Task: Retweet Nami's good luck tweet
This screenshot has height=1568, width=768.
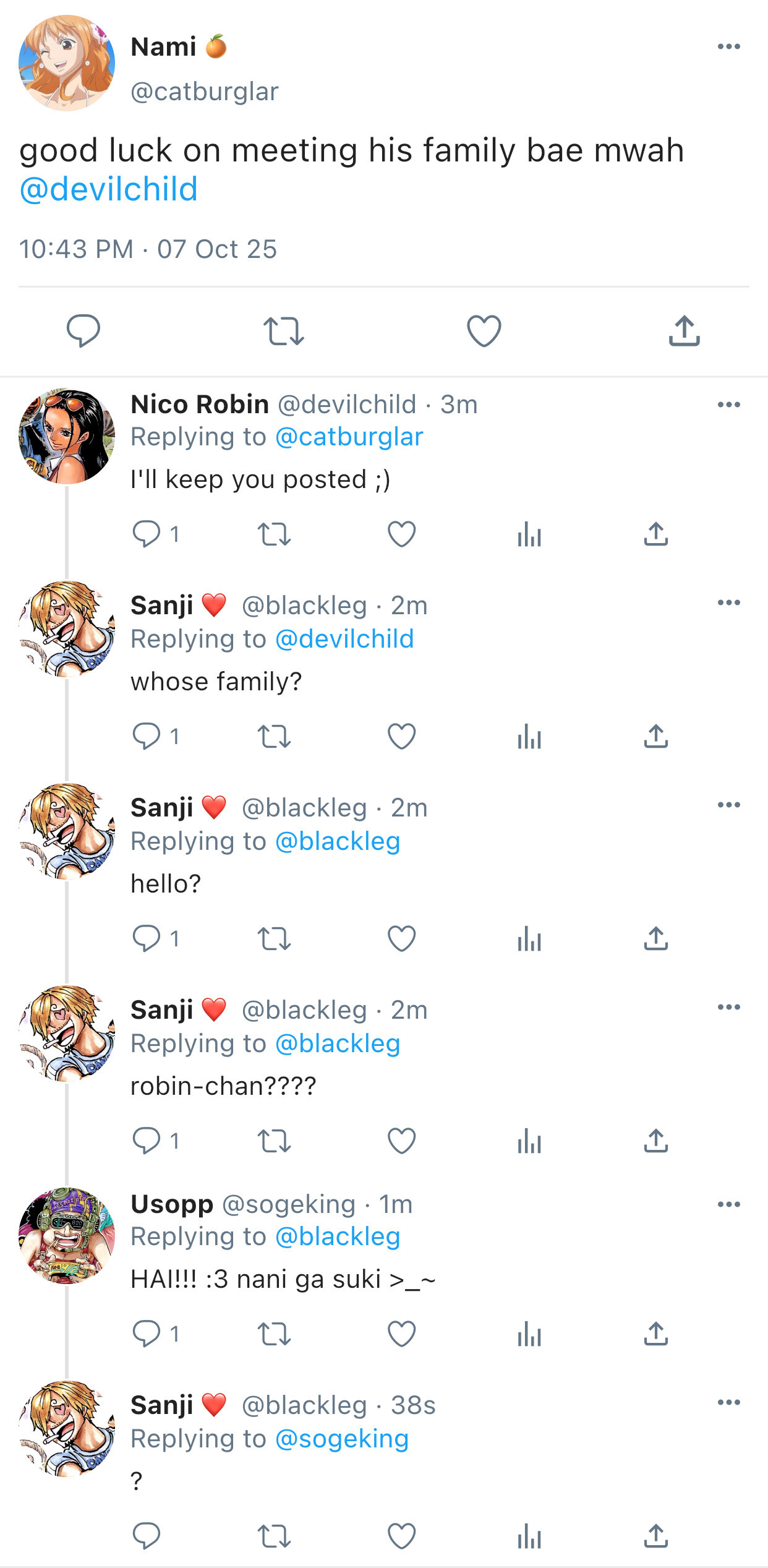Action: [x=283, y=330]
